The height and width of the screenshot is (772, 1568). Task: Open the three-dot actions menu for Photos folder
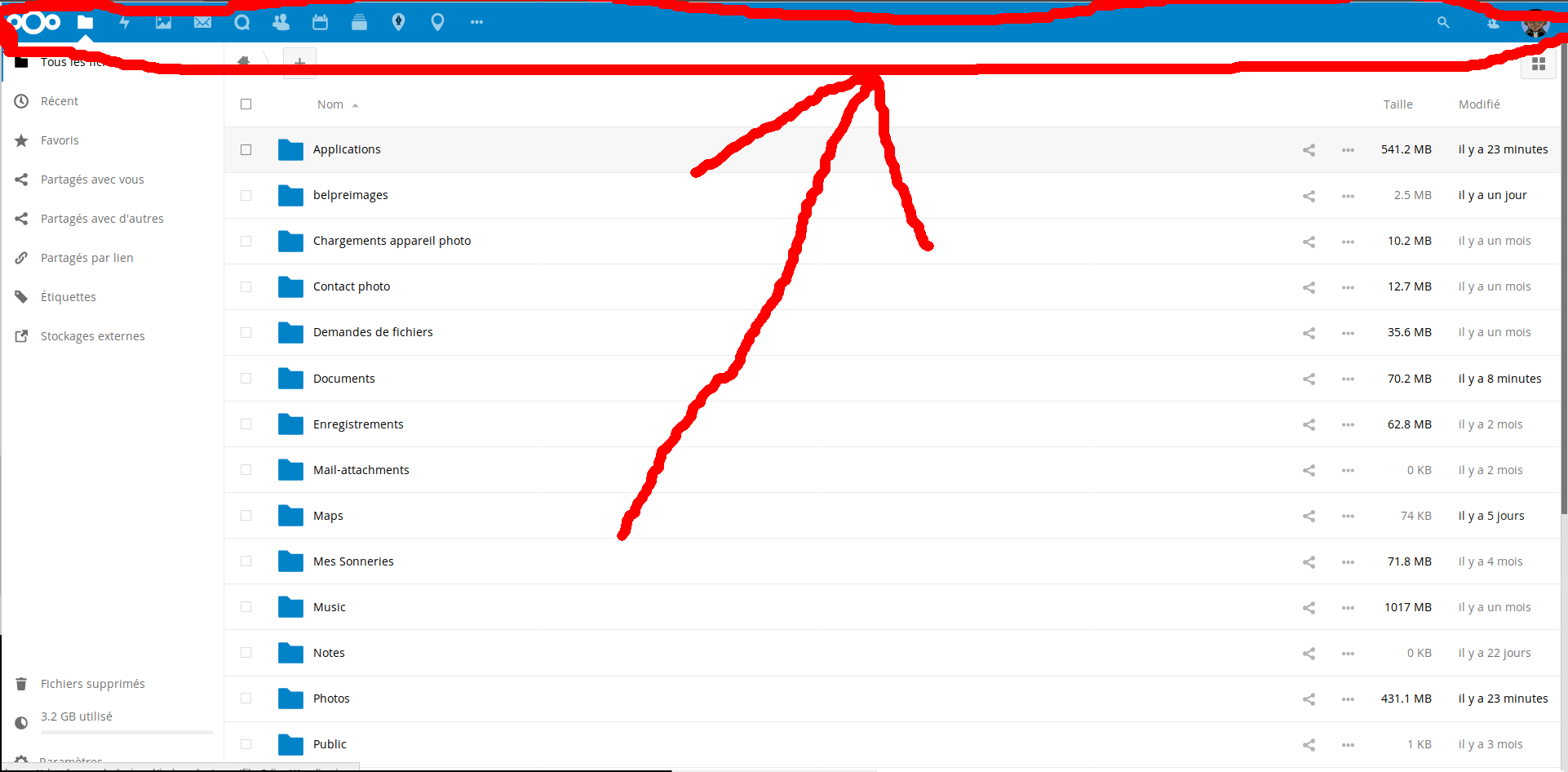pos(1348,699)
